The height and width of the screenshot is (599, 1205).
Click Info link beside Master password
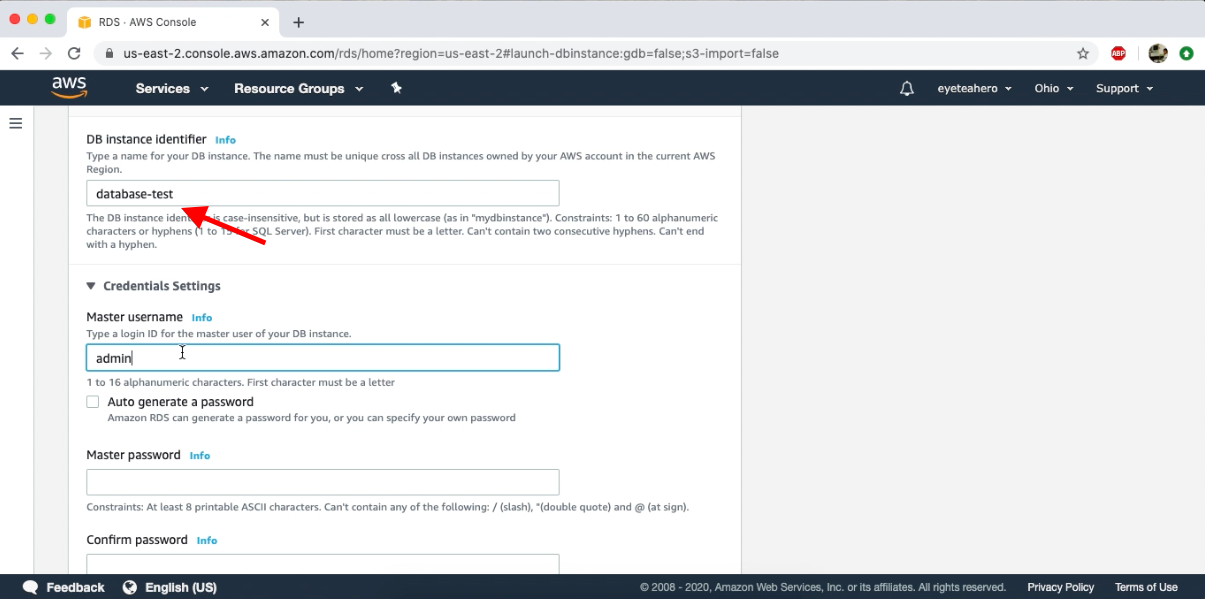point(200,456)
